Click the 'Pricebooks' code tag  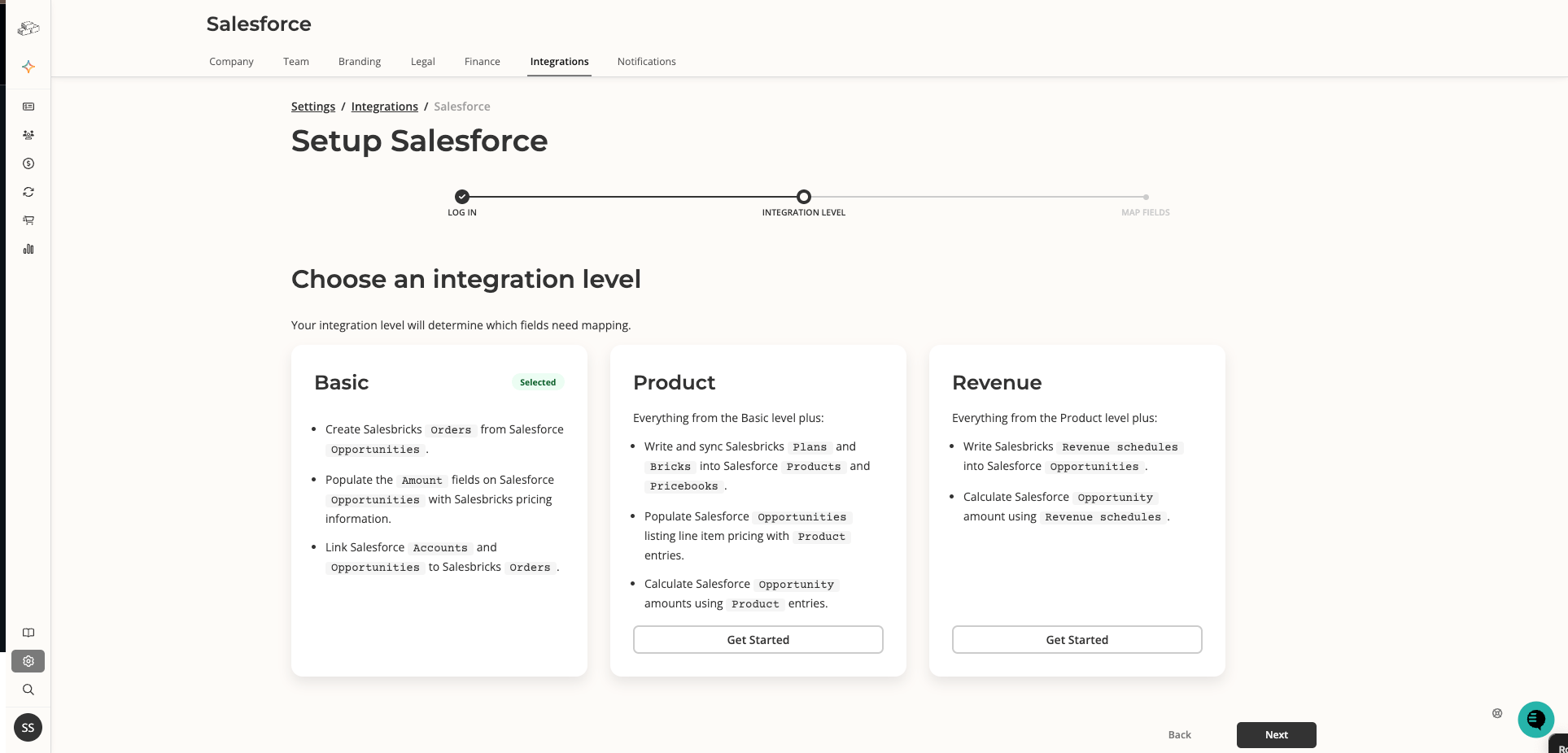click(x=684, y=486)
